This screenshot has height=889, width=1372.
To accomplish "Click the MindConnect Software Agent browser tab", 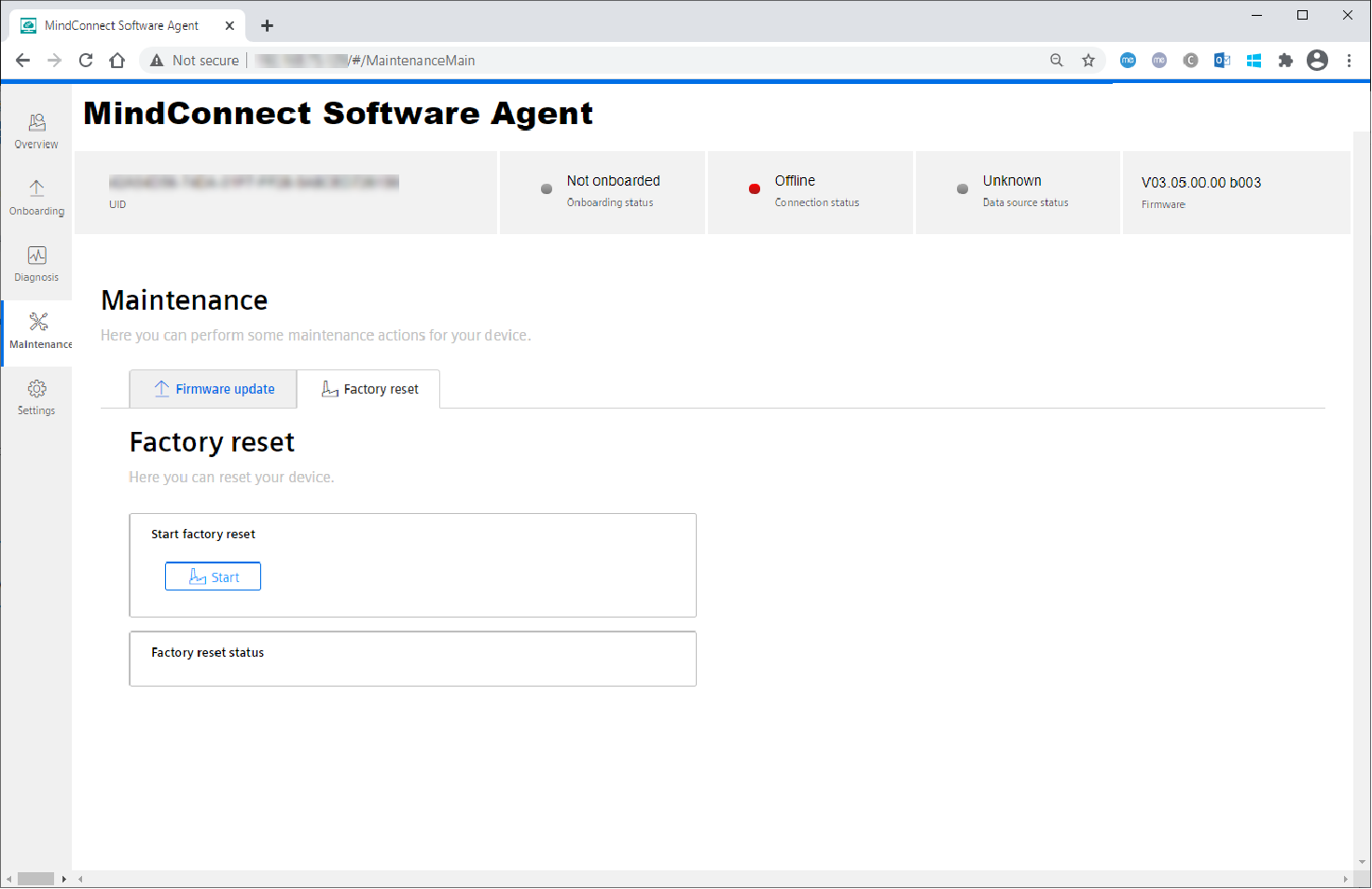I will 128,26.
